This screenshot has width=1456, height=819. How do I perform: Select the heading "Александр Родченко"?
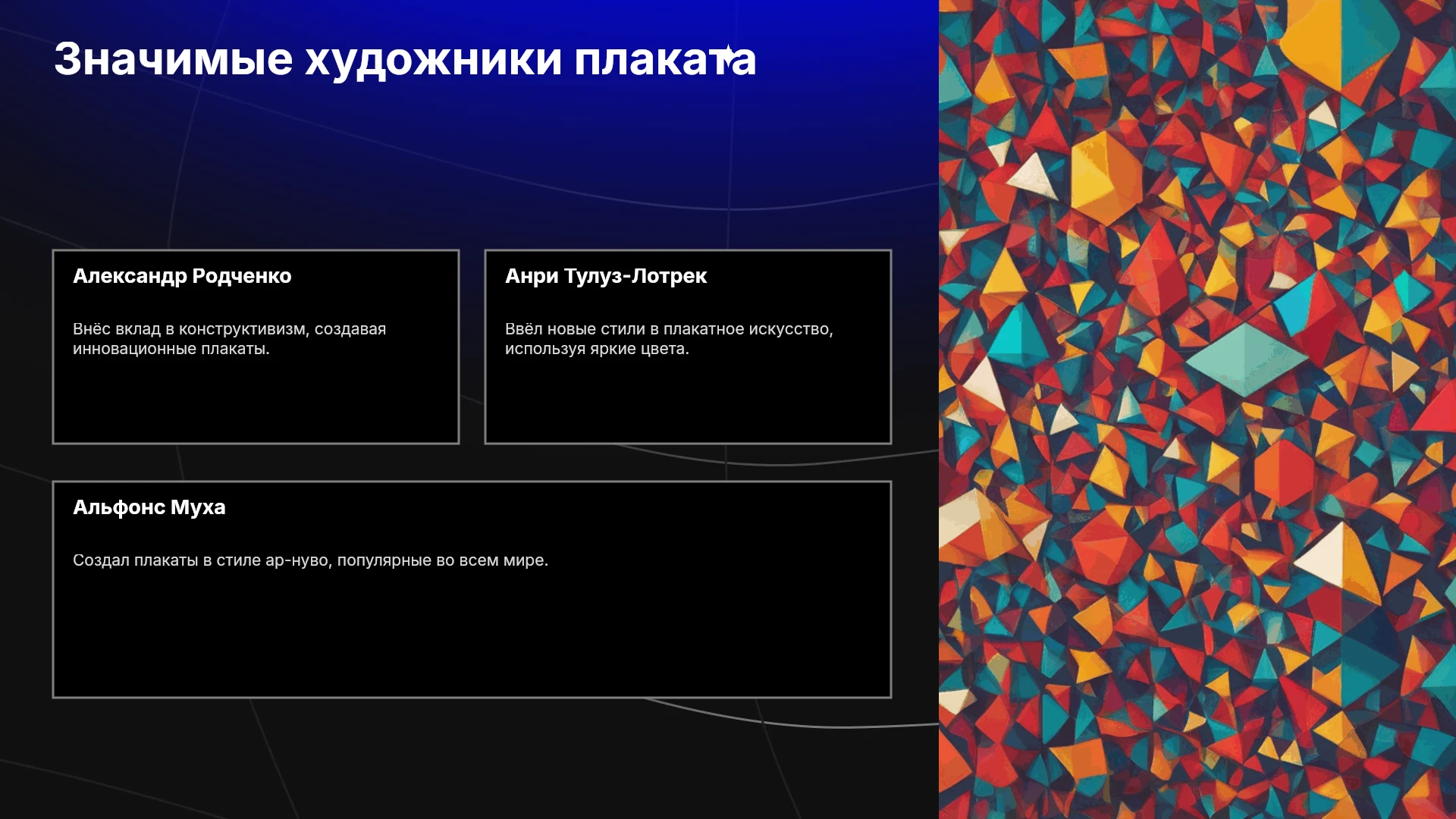pyautogui.click(x=182, y=276)
